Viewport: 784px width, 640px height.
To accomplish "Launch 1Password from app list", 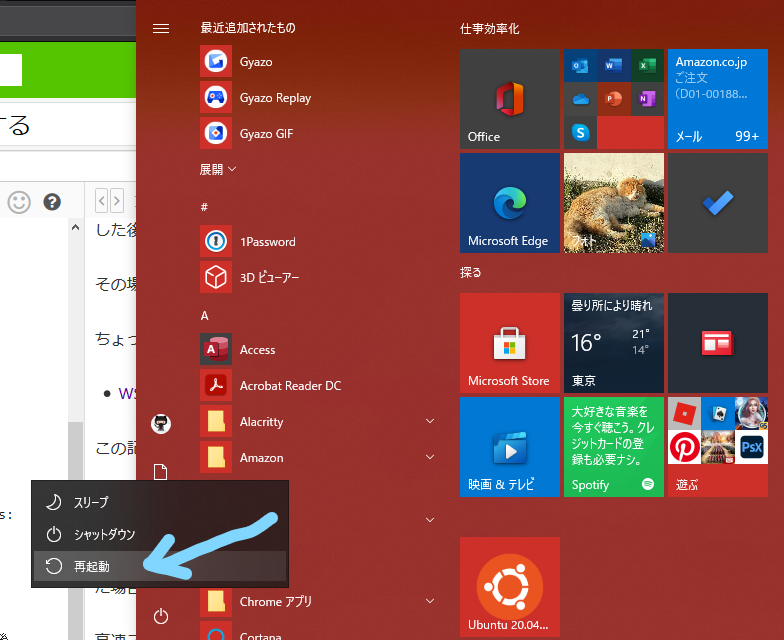I will pos(318,242).
